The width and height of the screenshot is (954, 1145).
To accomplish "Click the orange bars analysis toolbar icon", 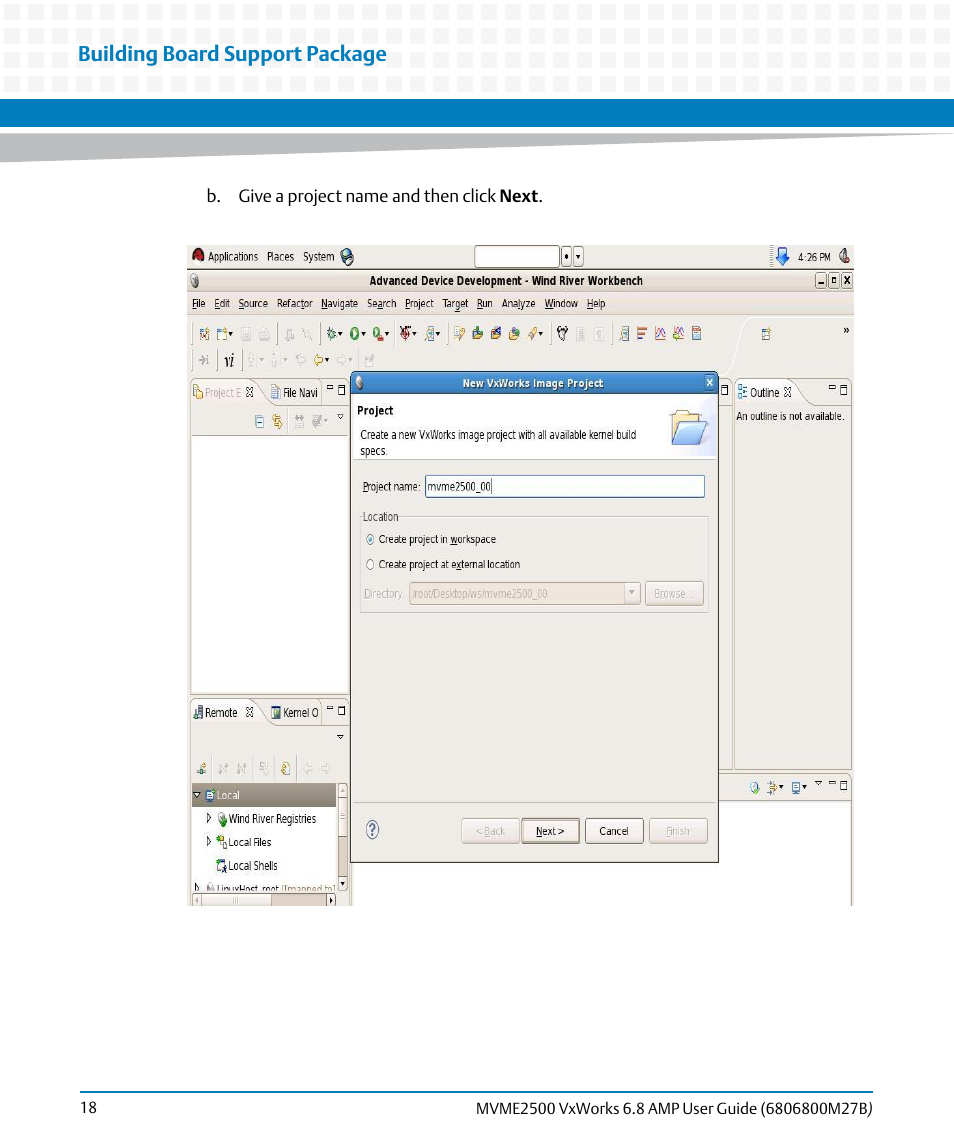I will click(641, 334).
